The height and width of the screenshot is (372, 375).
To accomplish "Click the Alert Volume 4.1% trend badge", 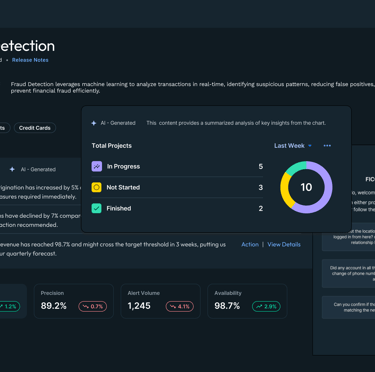I will click(x=180, y=306).
